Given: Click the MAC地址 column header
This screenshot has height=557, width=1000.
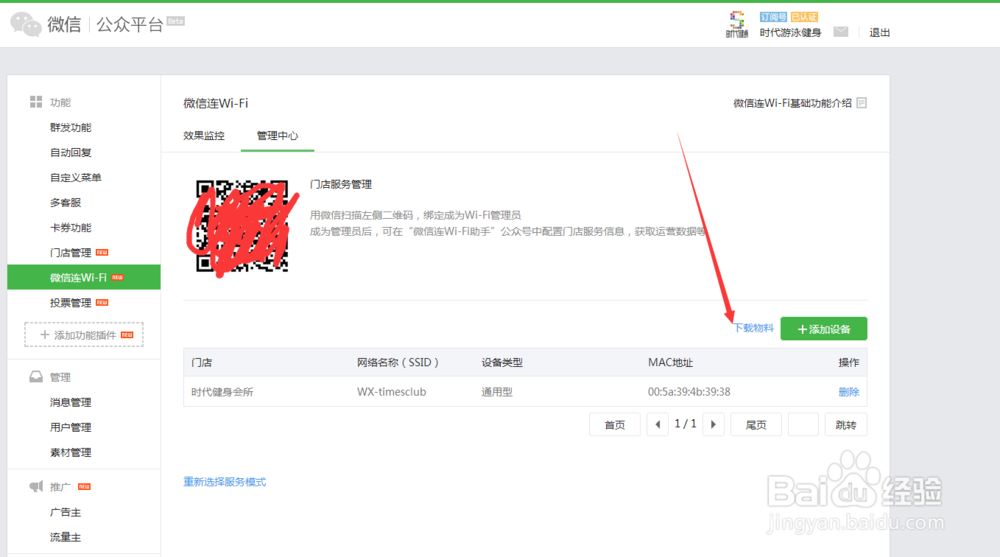Looking at the screenshot, I should pyautogui.click(x=670, y=362).
